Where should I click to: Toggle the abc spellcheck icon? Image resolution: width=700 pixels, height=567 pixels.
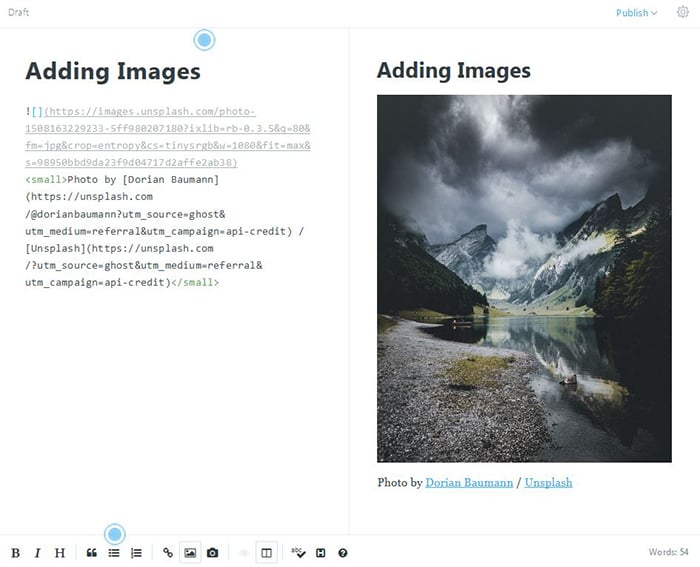298,553
